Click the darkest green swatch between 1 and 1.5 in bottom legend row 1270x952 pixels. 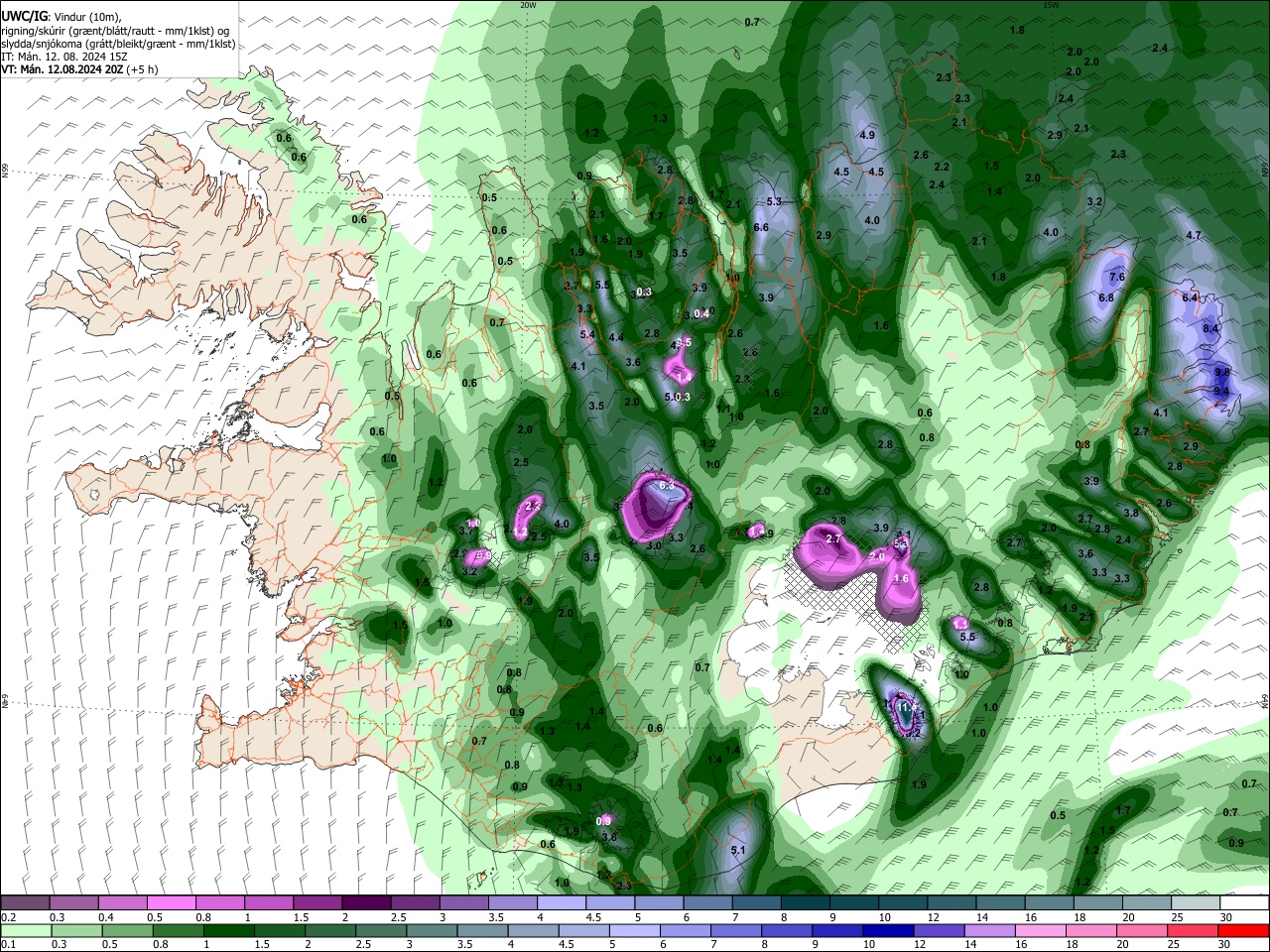229,930
